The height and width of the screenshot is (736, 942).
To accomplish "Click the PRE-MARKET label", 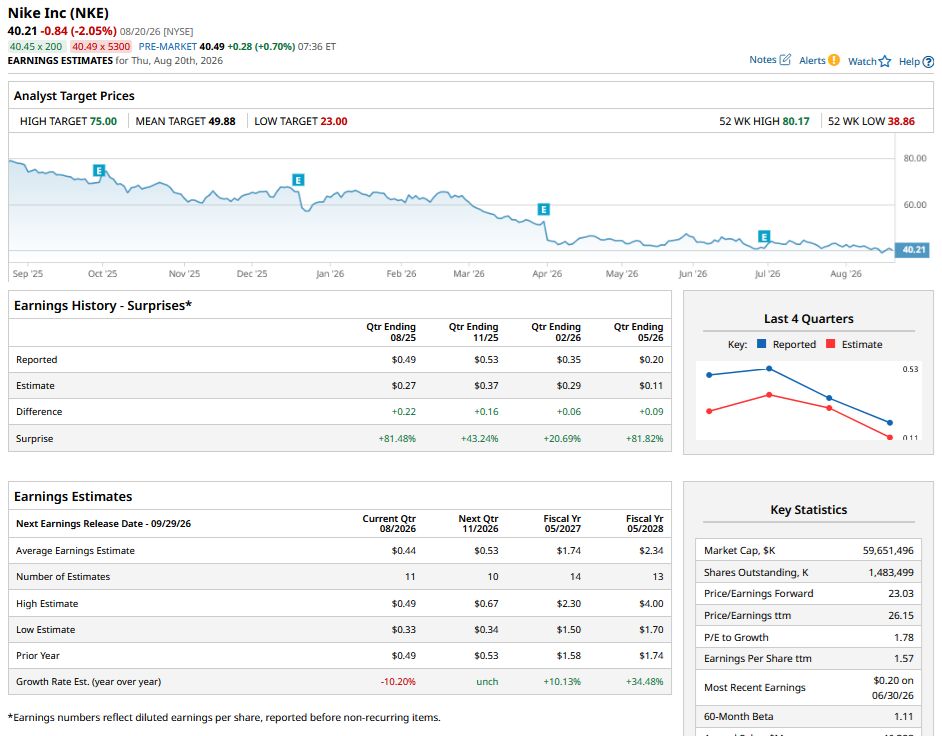I will tap(168, 46).
